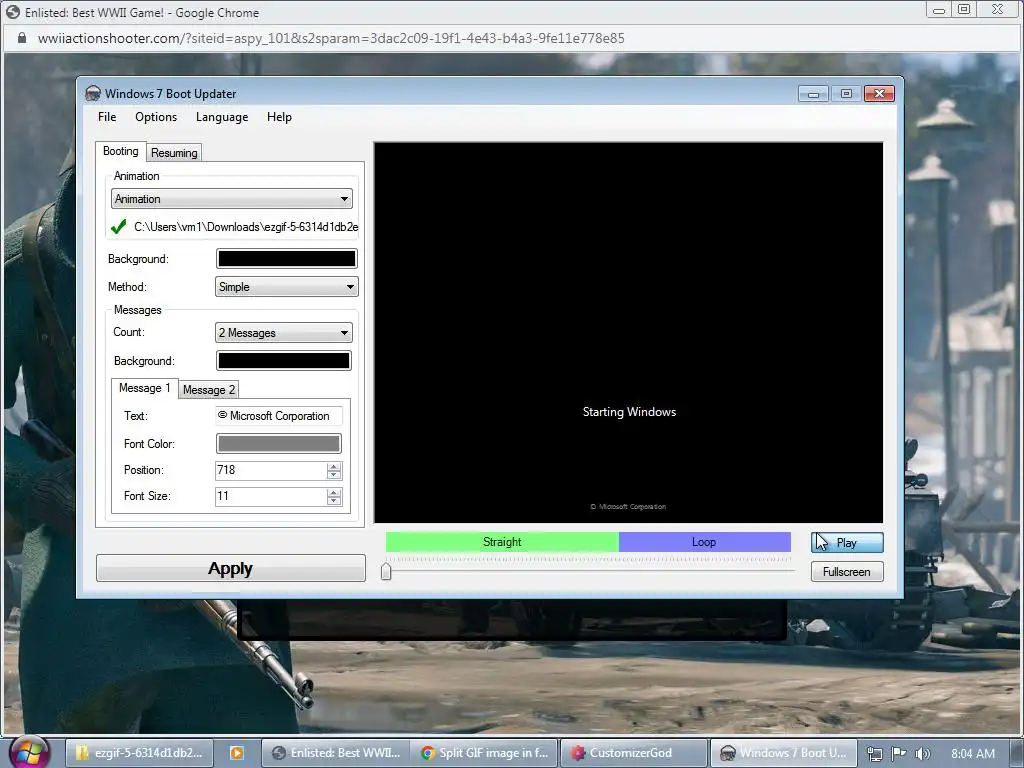The image size is (1024, 768).
Task: Increase the Position value with up arrow
Action: point(334,466)
